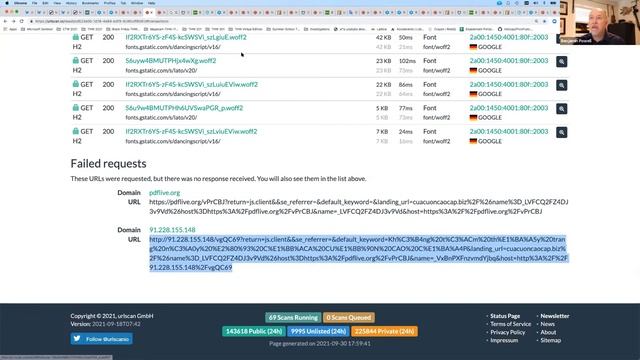Click the 9995 Unlisted (24h) badge
640x360 pixels.
click(318, 331)
